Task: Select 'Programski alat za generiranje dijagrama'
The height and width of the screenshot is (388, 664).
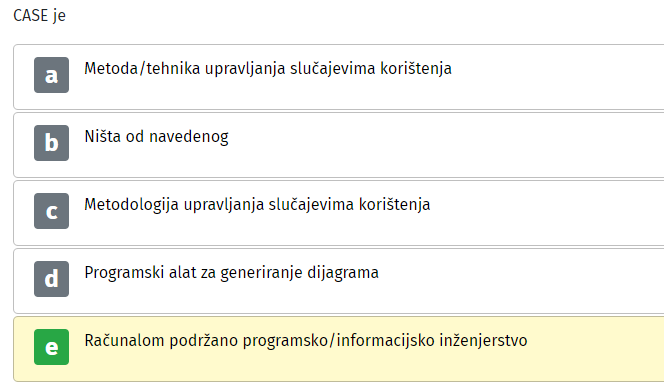Action: (x=231, y=273)
